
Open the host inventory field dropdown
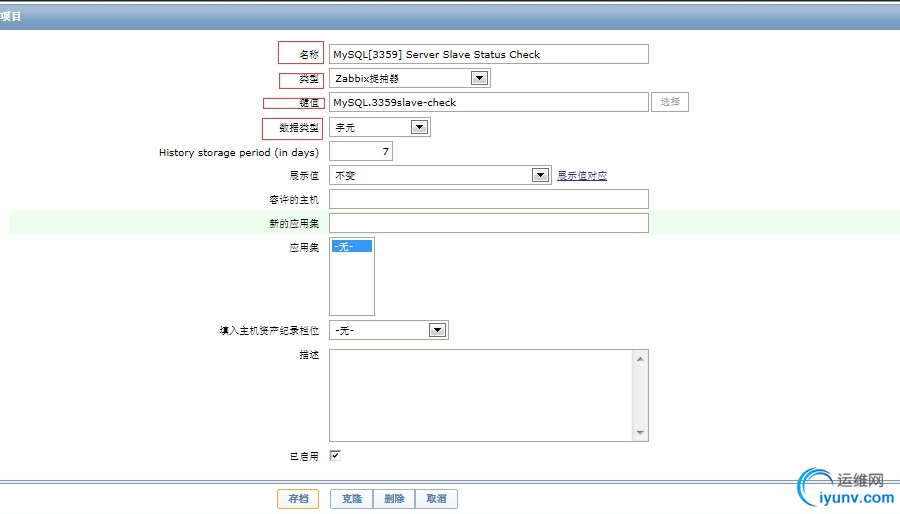(389, 330)
